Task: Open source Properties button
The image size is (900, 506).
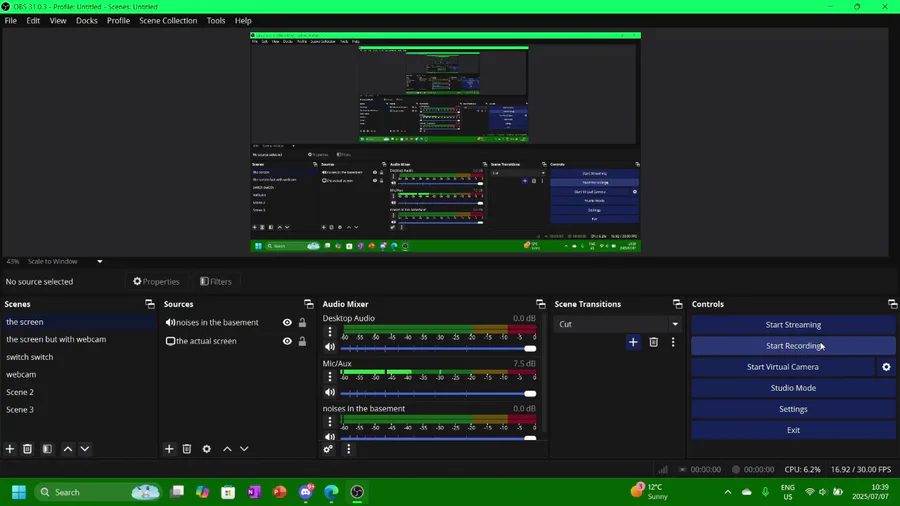Action: [156, 282]
